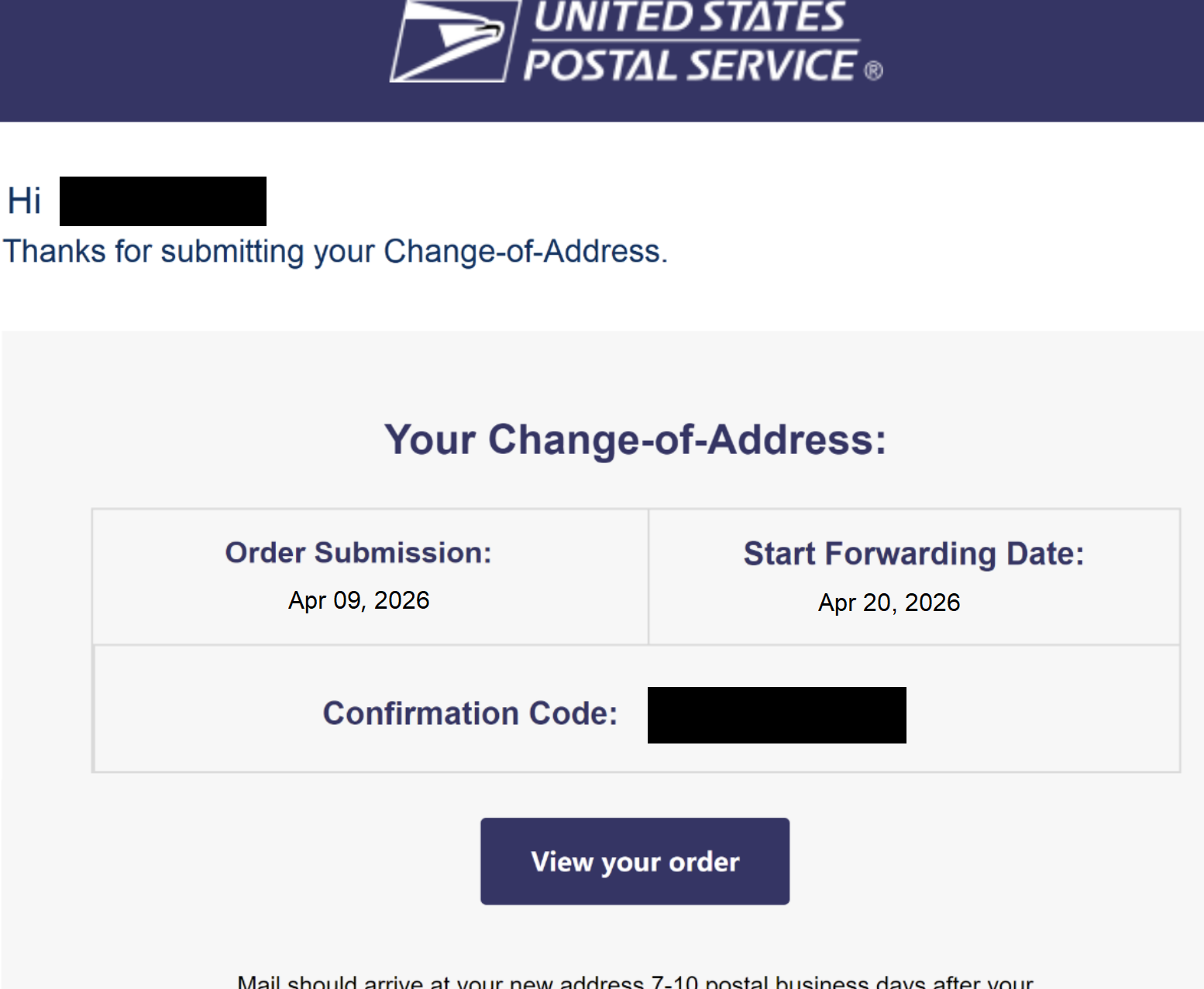The image size is (1204, 989).
Task: Click the "Thanks for submitting" message line
Action: 335,252
